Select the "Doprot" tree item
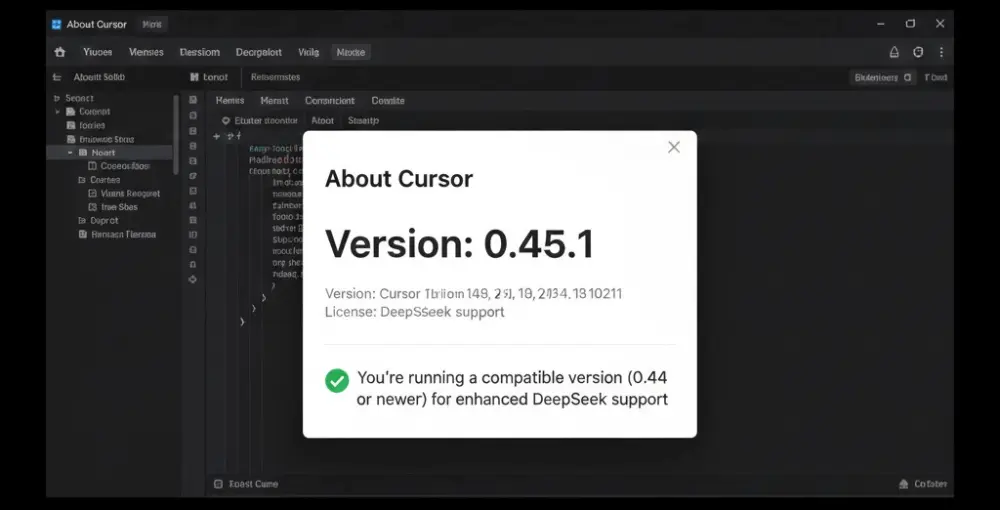This screenshot has height=510, width=1000. [104, 221]
